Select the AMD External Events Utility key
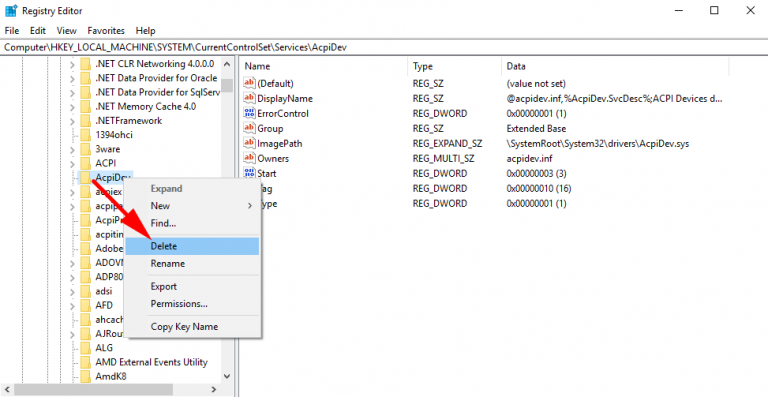 (151, 362)
